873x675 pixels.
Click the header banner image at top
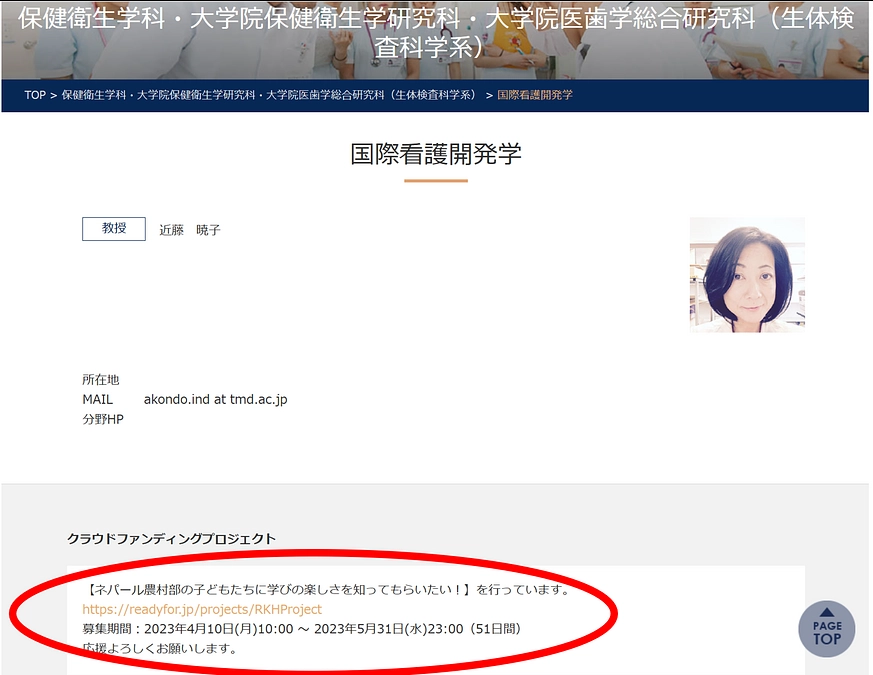click(x=436, y=40)
